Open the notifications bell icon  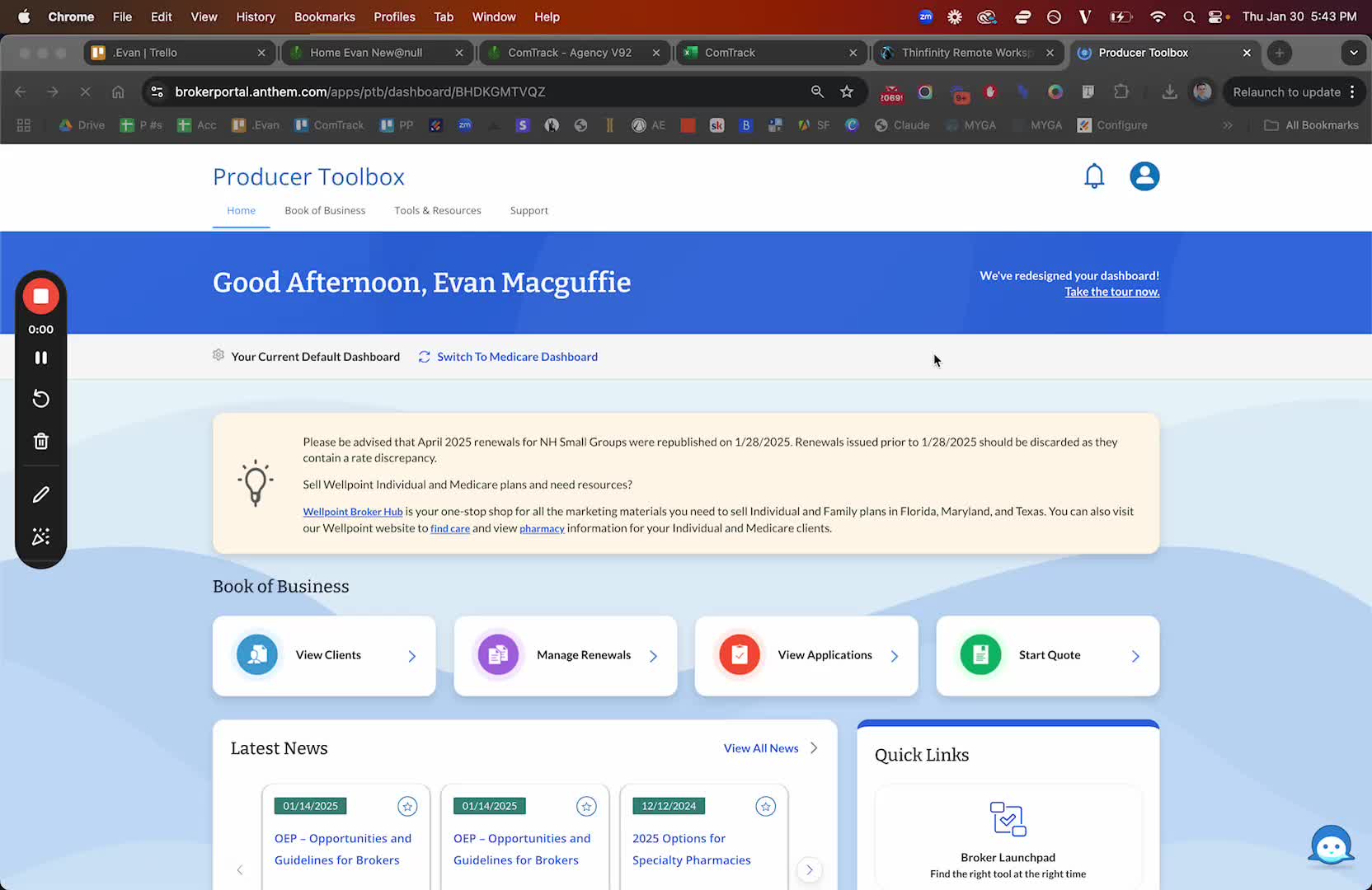coord(1094,176)
